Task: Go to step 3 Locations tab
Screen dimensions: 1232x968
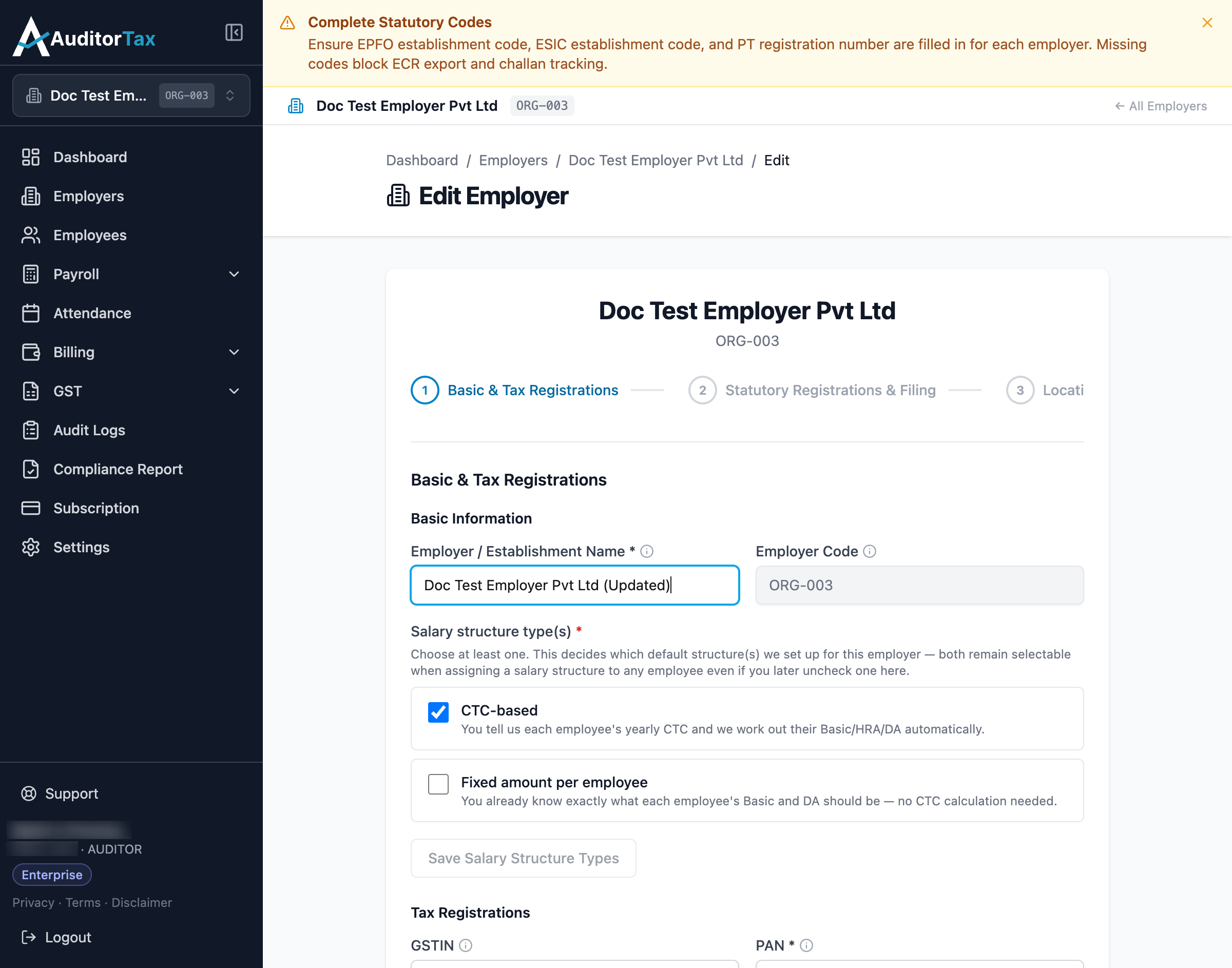Action: tap(1045, 391)
